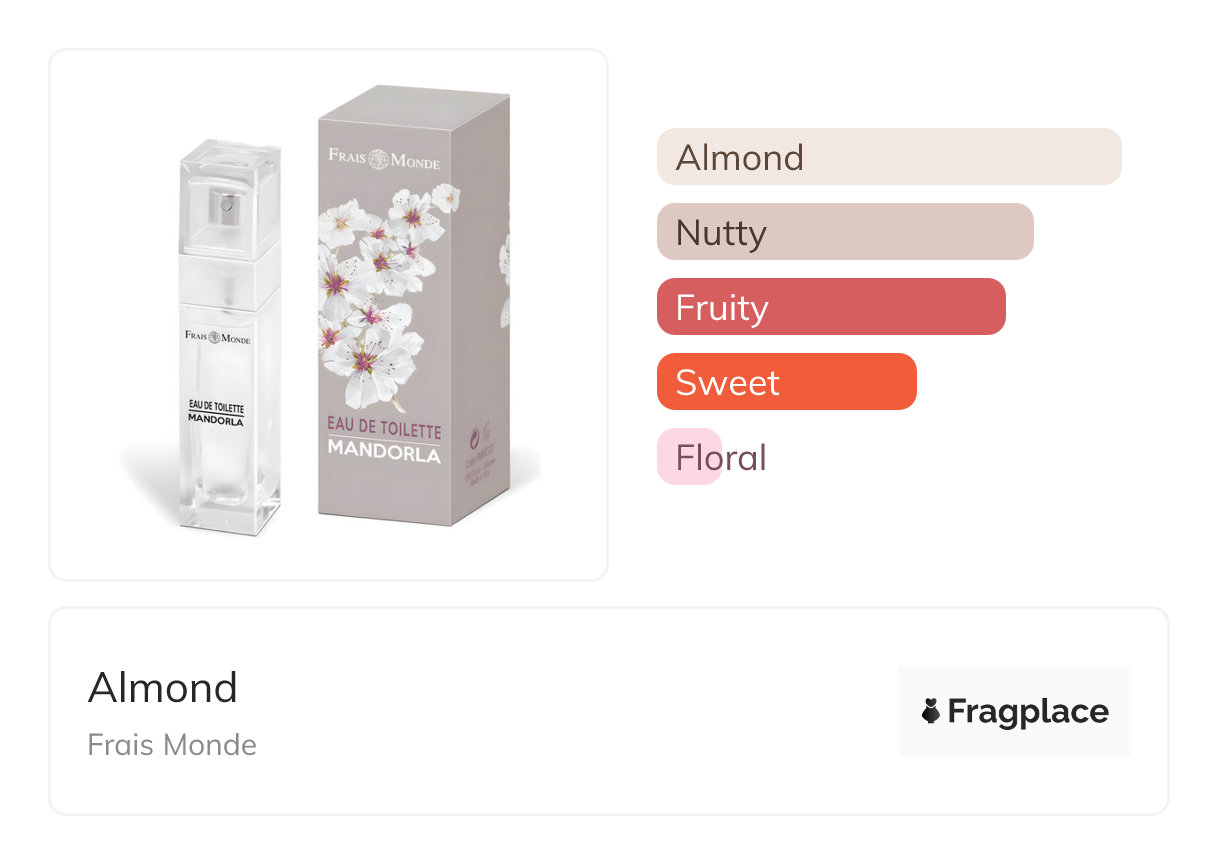Click the white MANDORLA name on the box
The image size is (1218, 864).
pyautogui.click(x=384, y=452)
